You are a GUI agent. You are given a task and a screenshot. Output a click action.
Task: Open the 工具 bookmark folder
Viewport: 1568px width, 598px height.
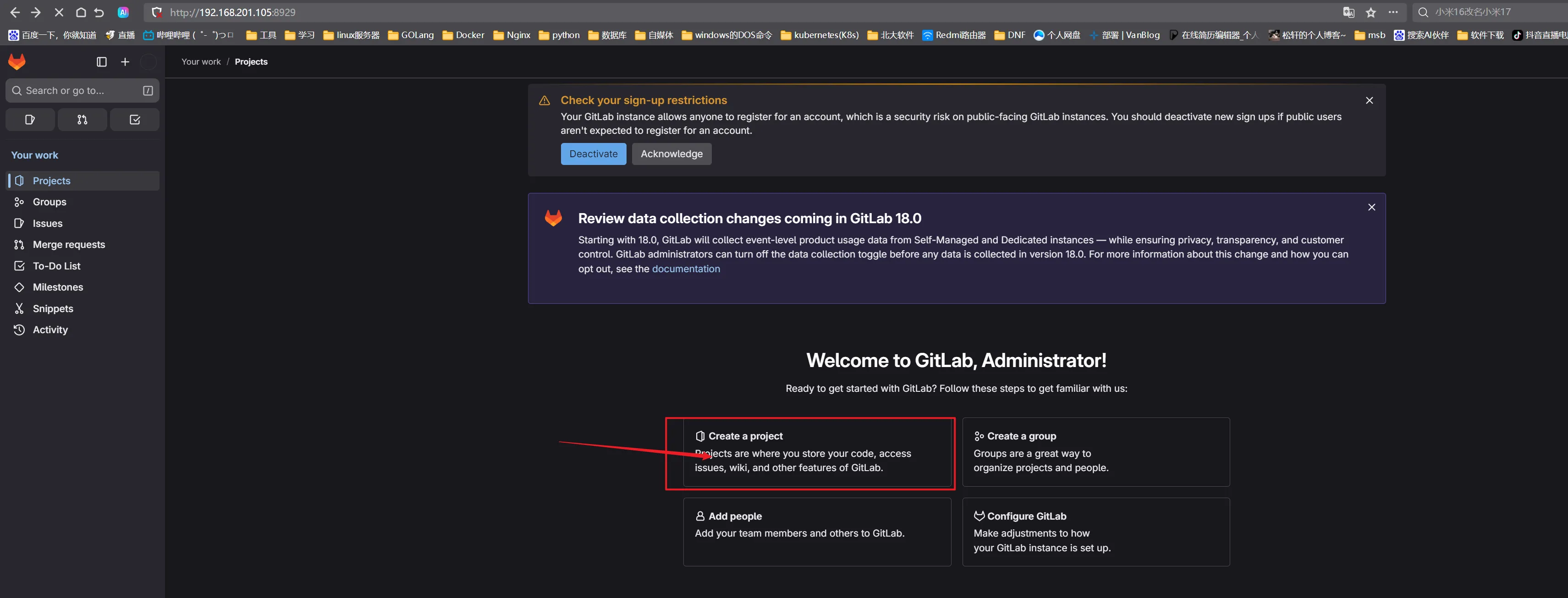261,35
